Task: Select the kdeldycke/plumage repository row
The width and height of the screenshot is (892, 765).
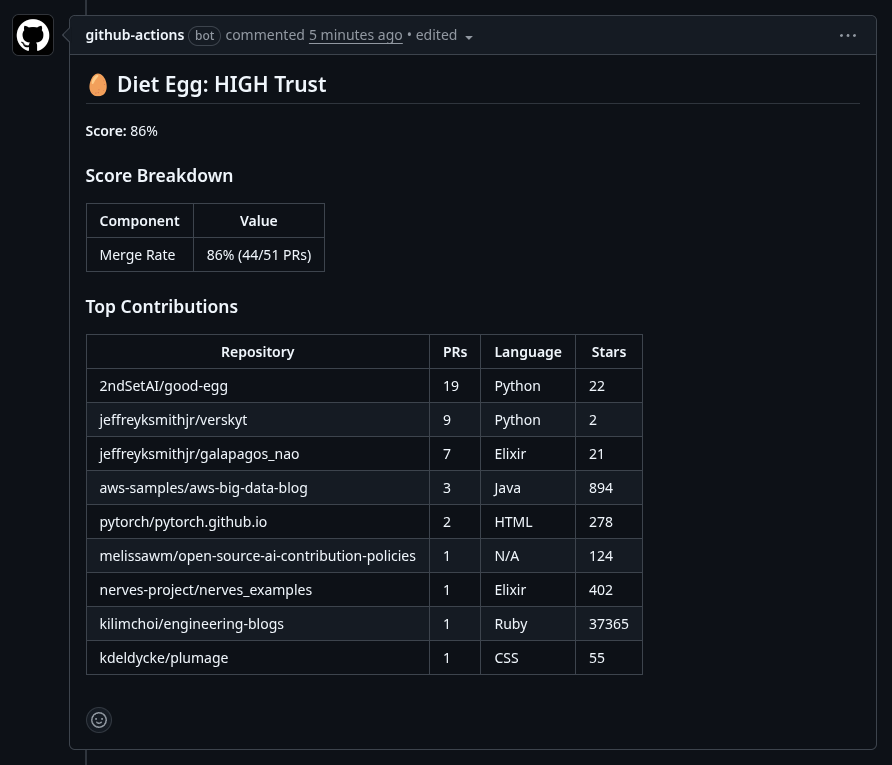Action: 164,658
